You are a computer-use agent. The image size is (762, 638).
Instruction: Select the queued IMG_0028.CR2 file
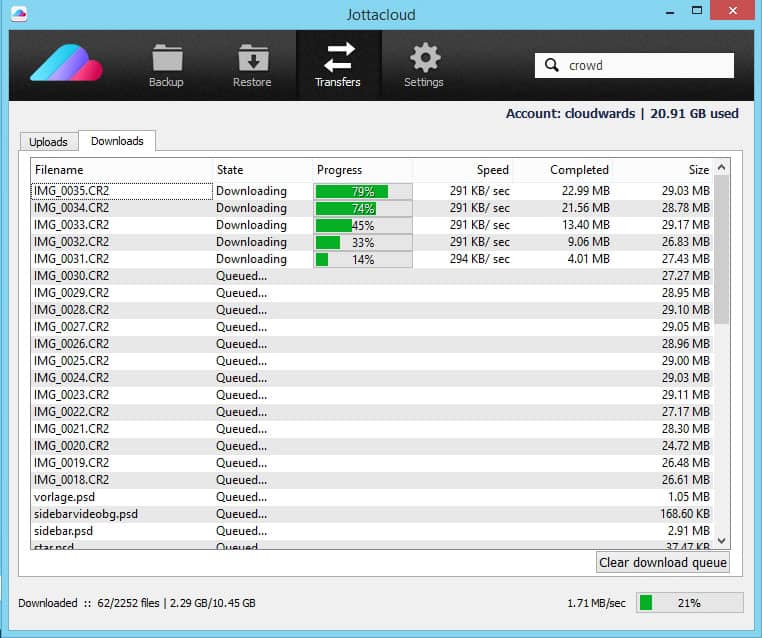pyautogui.click(x=372, y=310)
